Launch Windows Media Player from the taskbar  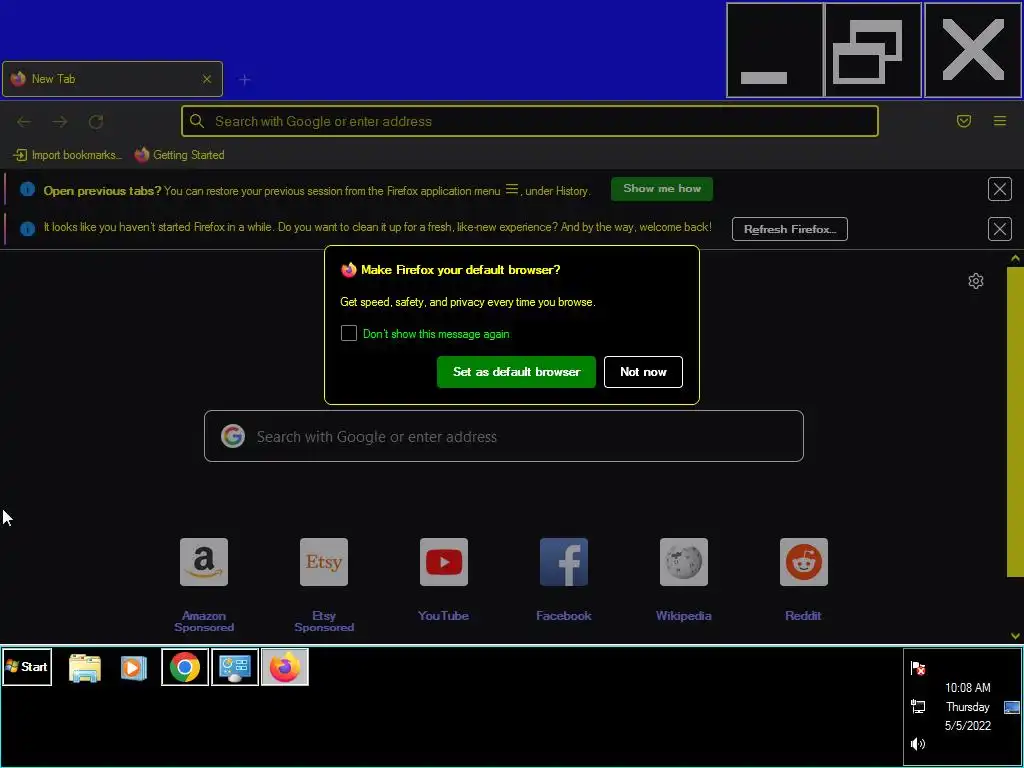click(134, 667)
